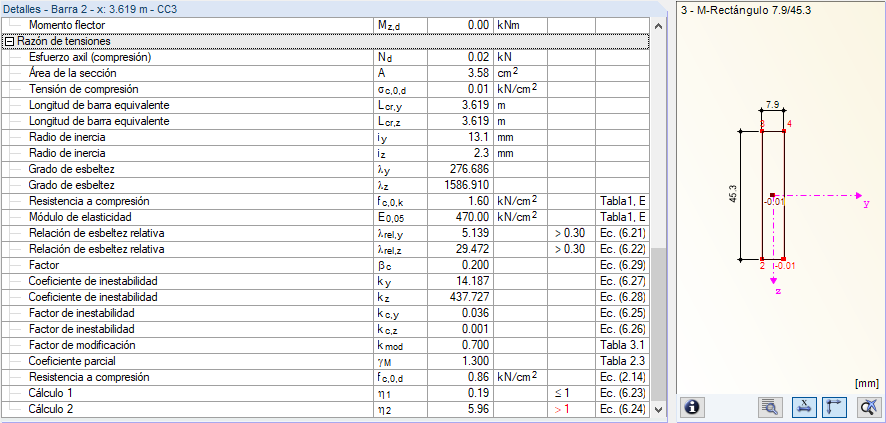The height and width of the screenshot is (423, 886).
Task: Select the Área de la sección row
Action: (325, 73)
